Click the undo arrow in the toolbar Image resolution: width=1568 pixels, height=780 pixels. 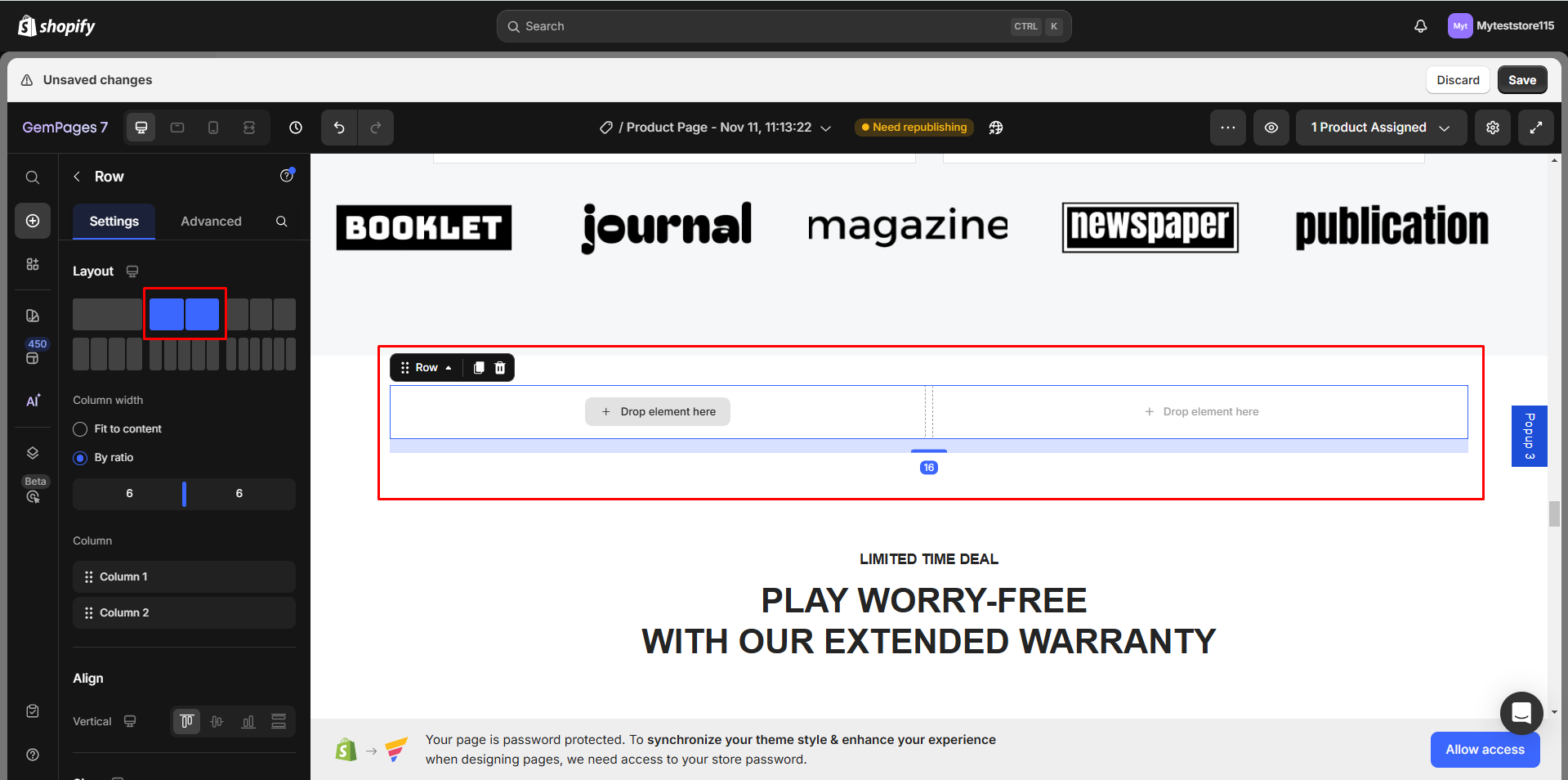coord(339,128)
